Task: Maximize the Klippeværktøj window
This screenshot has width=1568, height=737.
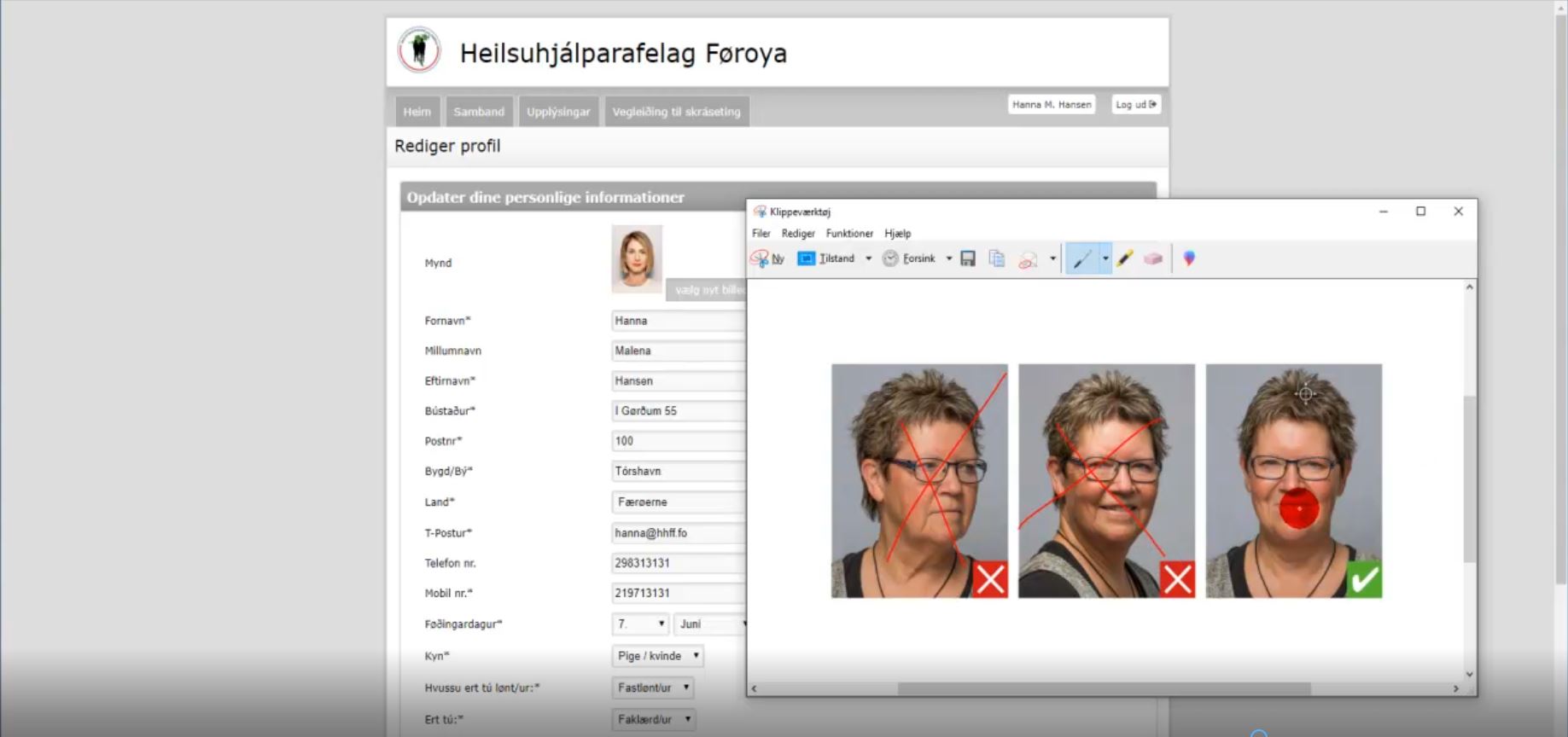Action: click(x=1421, y=212)
